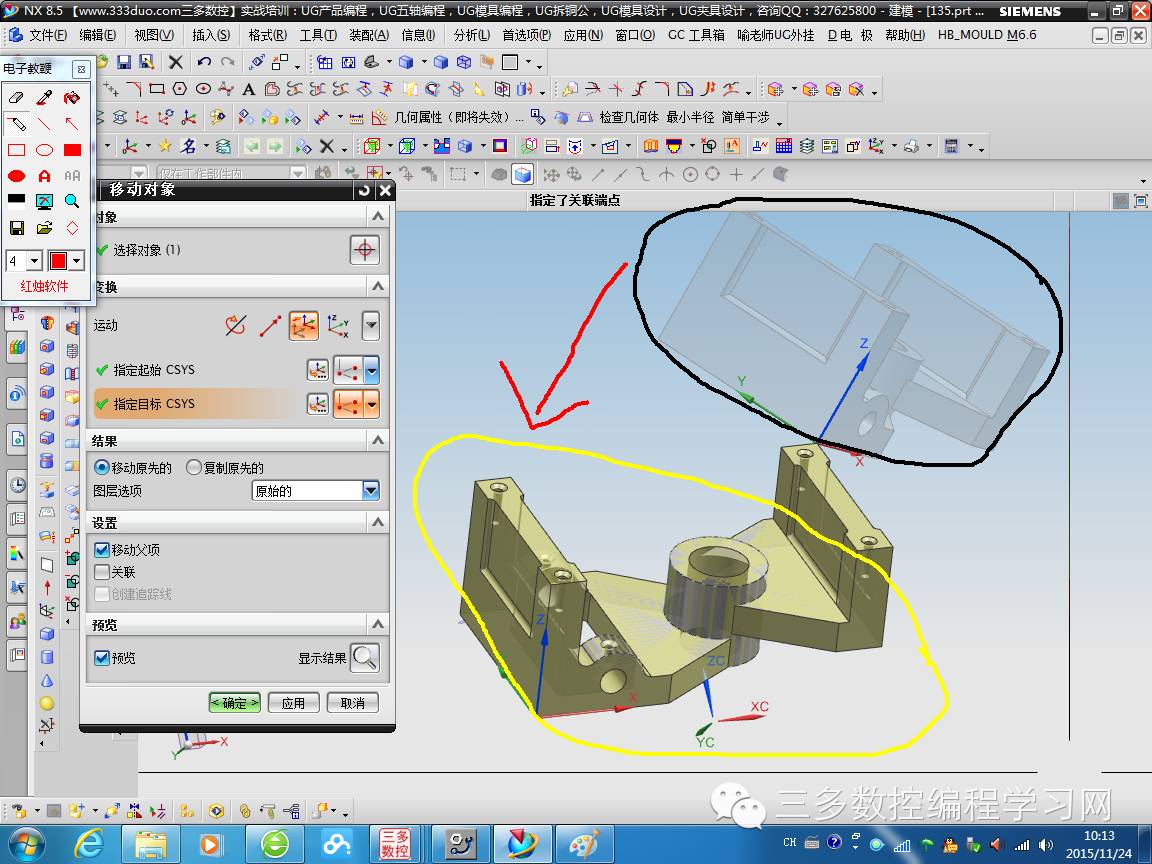Select the hollow rectangle drawing tool
The height and width of the screenshot is (864, 1152).
[x=16, y=150]
